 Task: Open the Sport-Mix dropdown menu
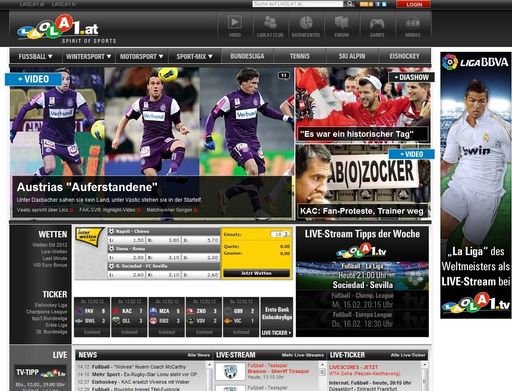[x=194, y=56]
